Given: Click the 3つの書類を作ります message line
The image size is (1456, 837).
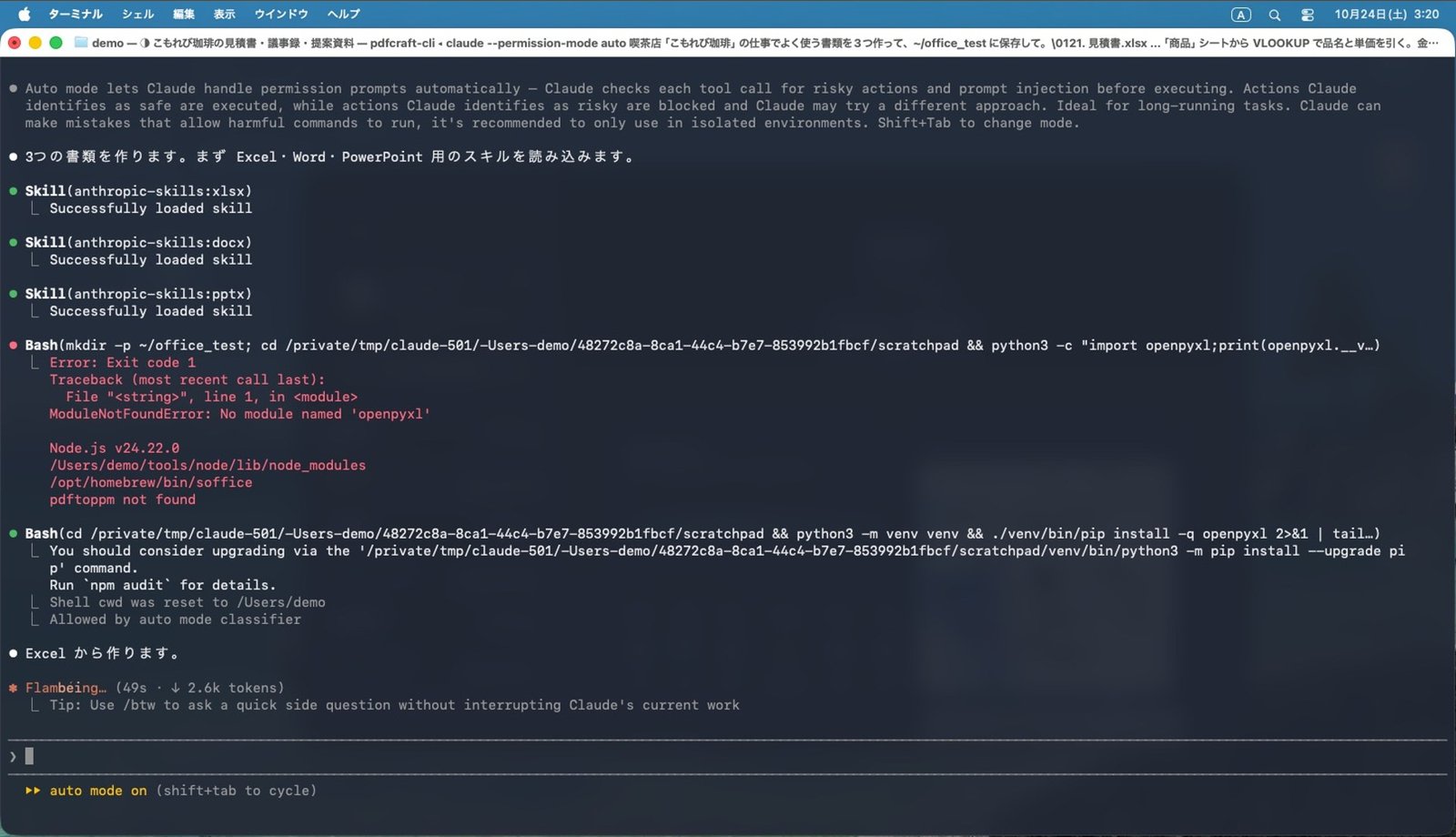Looking at the screenshot, I should click(329, 156).
